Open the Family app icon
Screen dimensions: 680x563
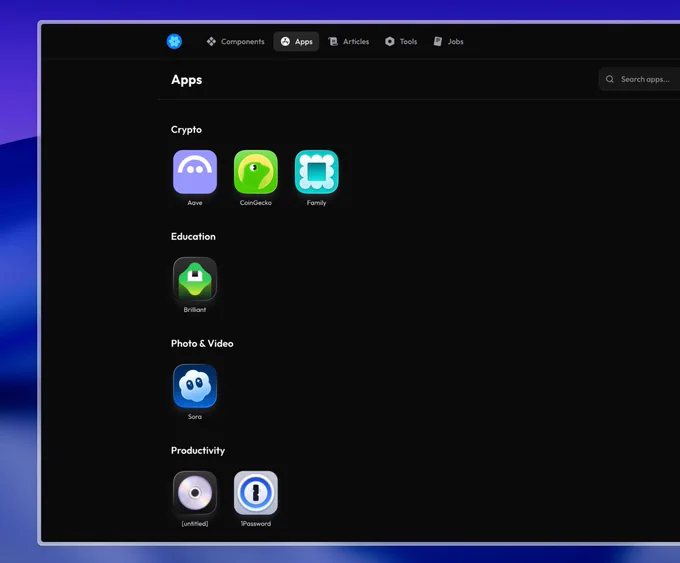[317, 172]
